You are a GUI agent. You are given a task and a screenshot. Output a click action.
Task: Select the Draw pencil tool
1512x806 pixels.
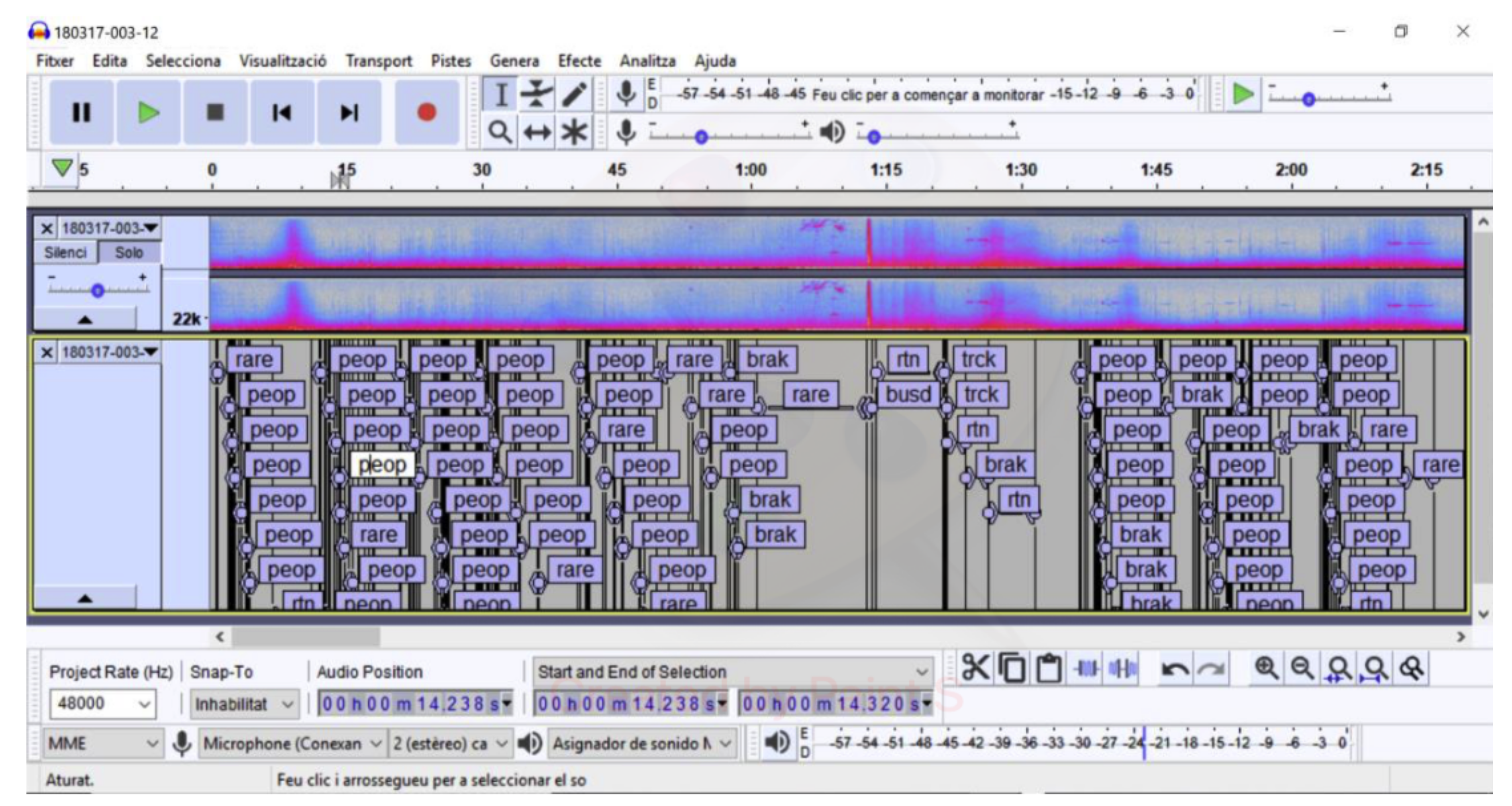573,94
